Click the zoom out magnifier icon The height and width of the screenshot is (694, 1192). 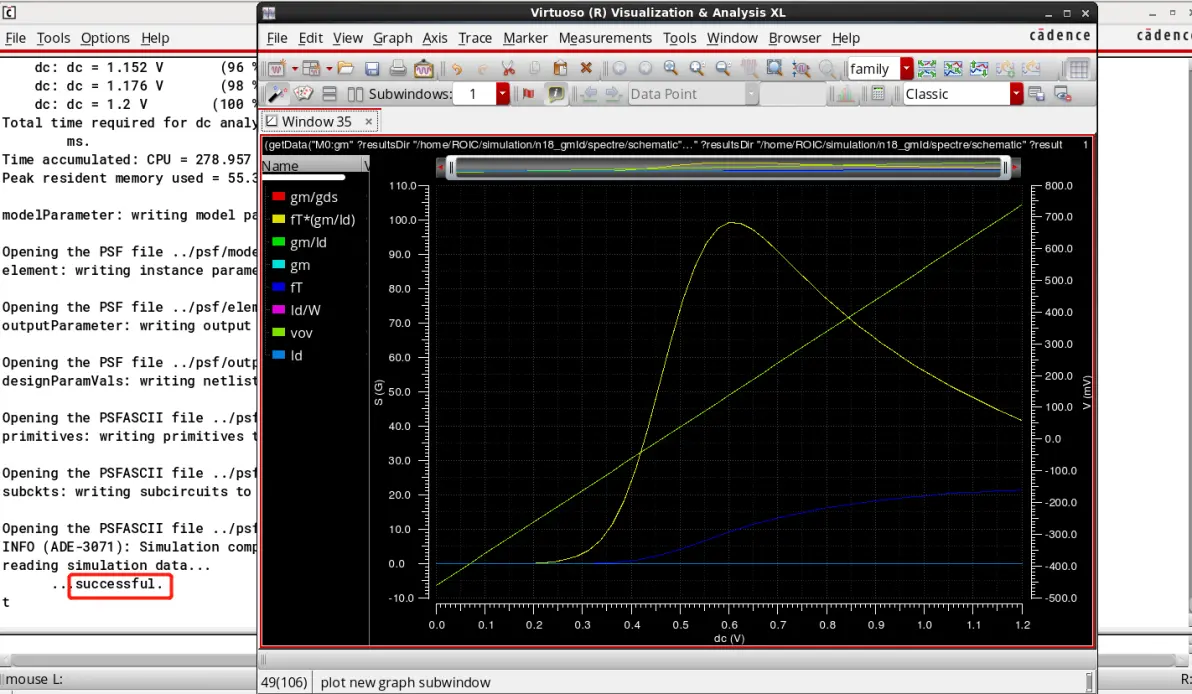tap(723, 68)
